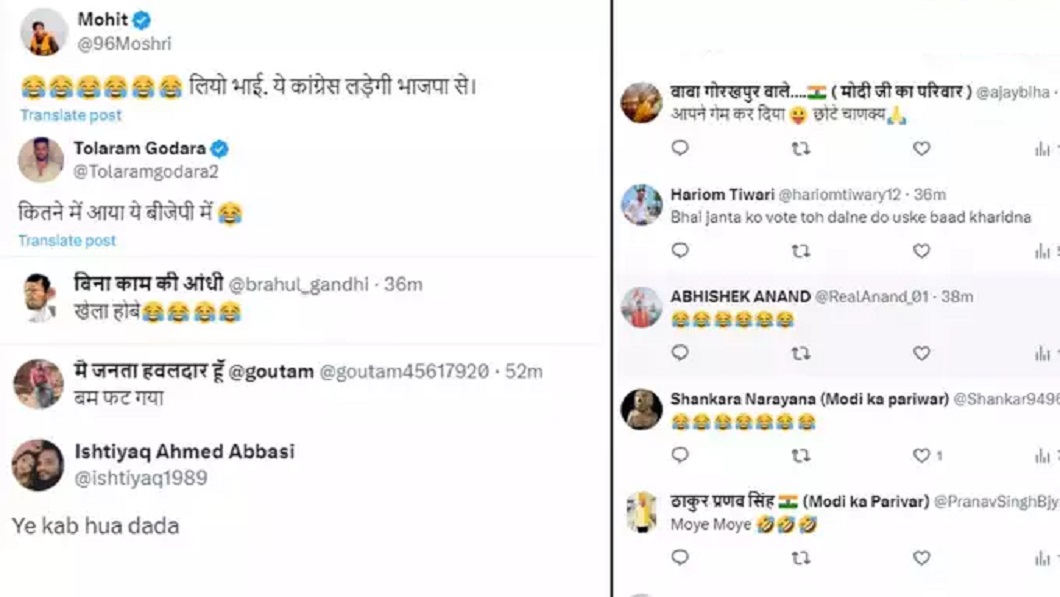View analytics on ABHISHEK ANAND's tweet
Viewport: 1060px width, 597px height.
[1042, 353]
